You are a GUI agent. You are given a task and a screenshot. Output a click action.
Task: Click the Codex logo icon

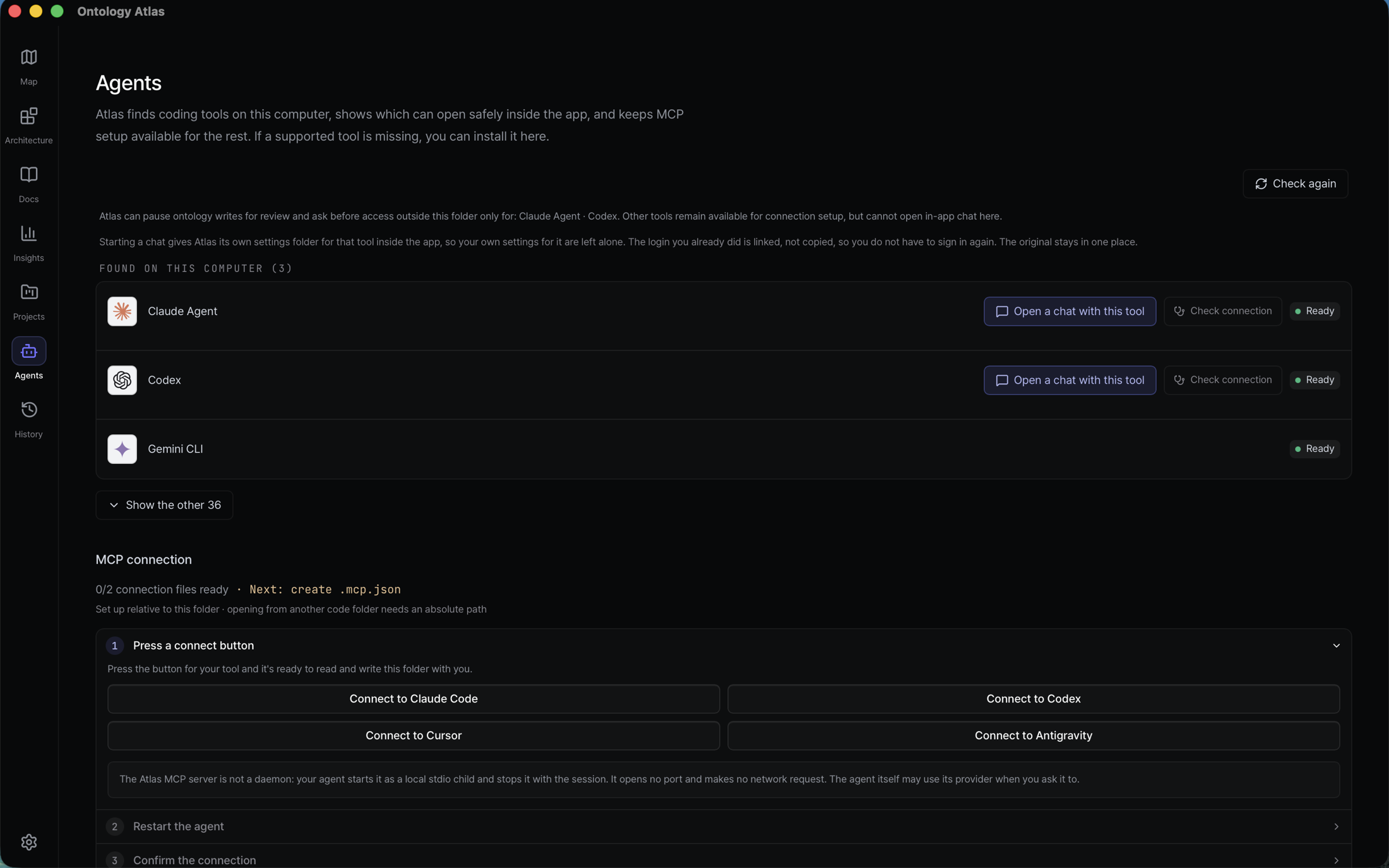(x=122, y=380)
